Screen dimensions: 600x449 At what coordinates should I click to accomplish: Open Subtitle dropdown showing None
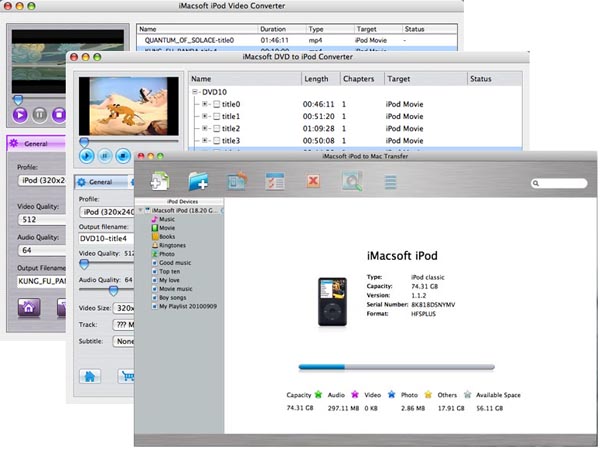[124, 341]
